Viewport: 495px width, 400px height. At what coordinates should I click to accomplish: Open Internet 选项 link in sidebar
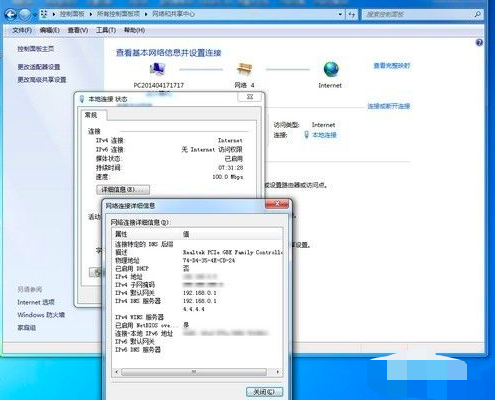(x=36, y=302)
